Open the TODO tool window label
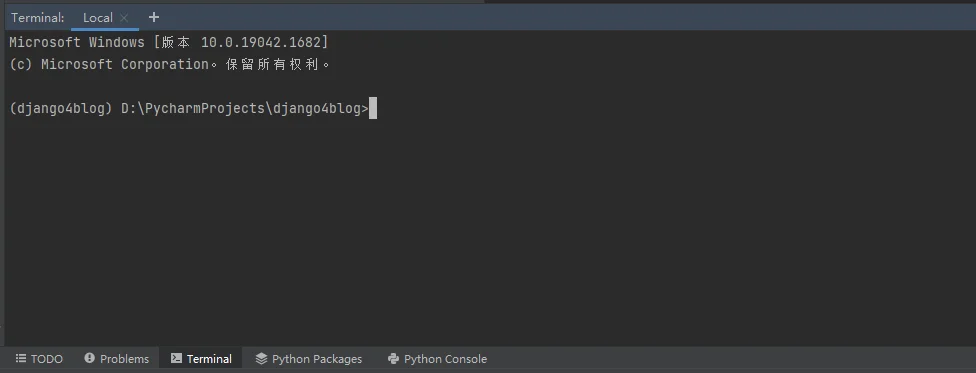Screen dimensions: 976x373 point(47,359)
